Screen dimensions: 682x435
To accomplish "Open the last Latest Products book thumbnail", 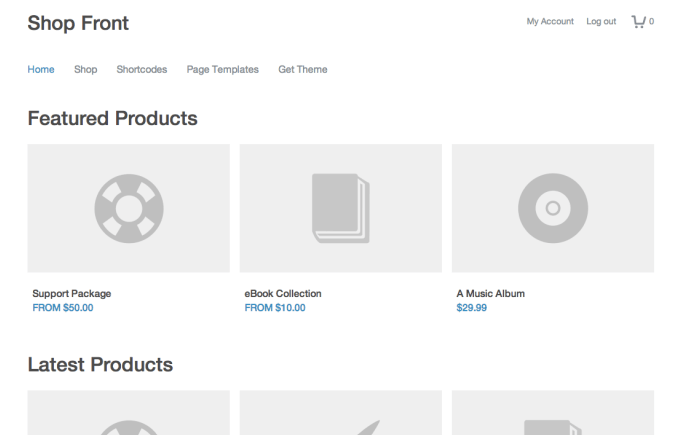I will 553,413.
